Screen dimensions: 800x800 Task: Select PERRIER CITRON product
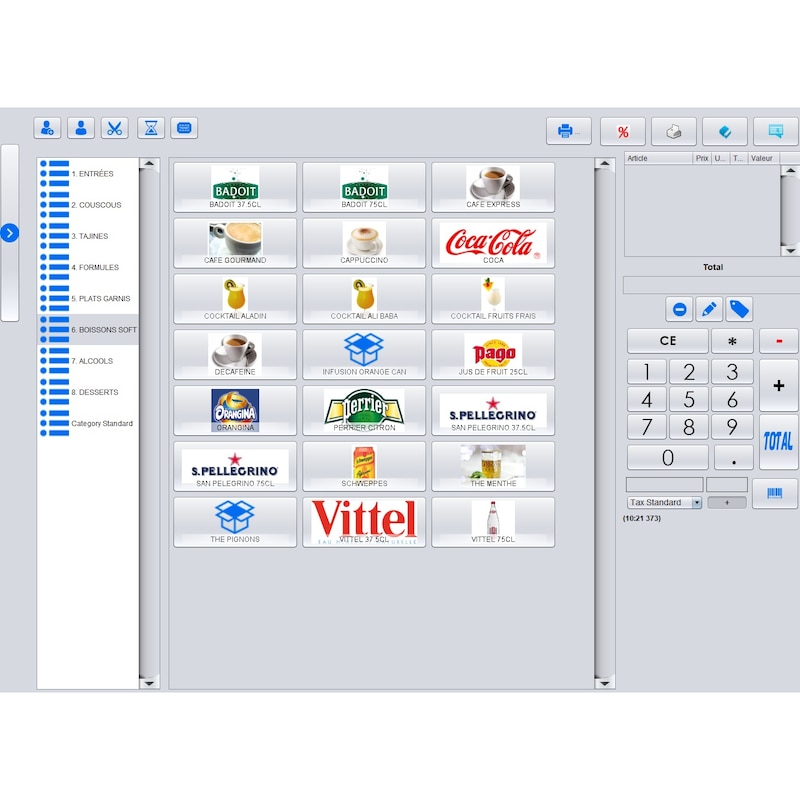[364, 410]
